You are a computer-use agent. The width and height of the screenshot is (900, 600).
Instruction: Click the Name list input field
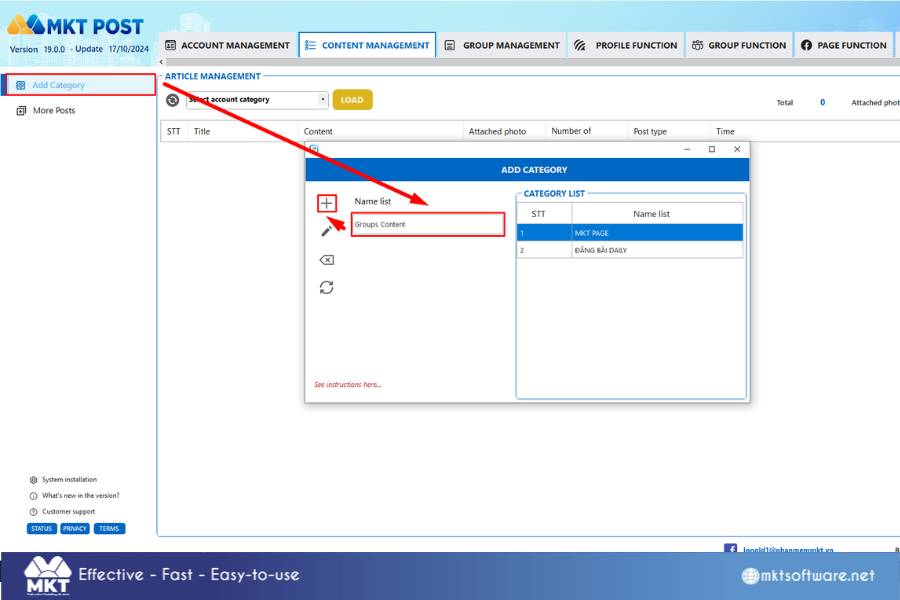click(428, 224)
